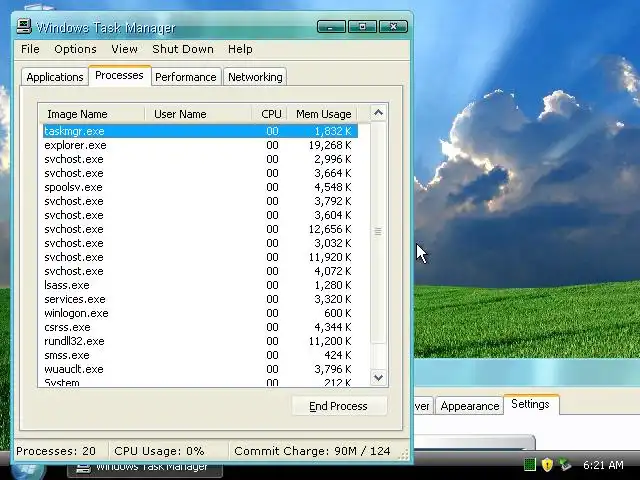
Task: Select the Processes tab
Action: 119,76
